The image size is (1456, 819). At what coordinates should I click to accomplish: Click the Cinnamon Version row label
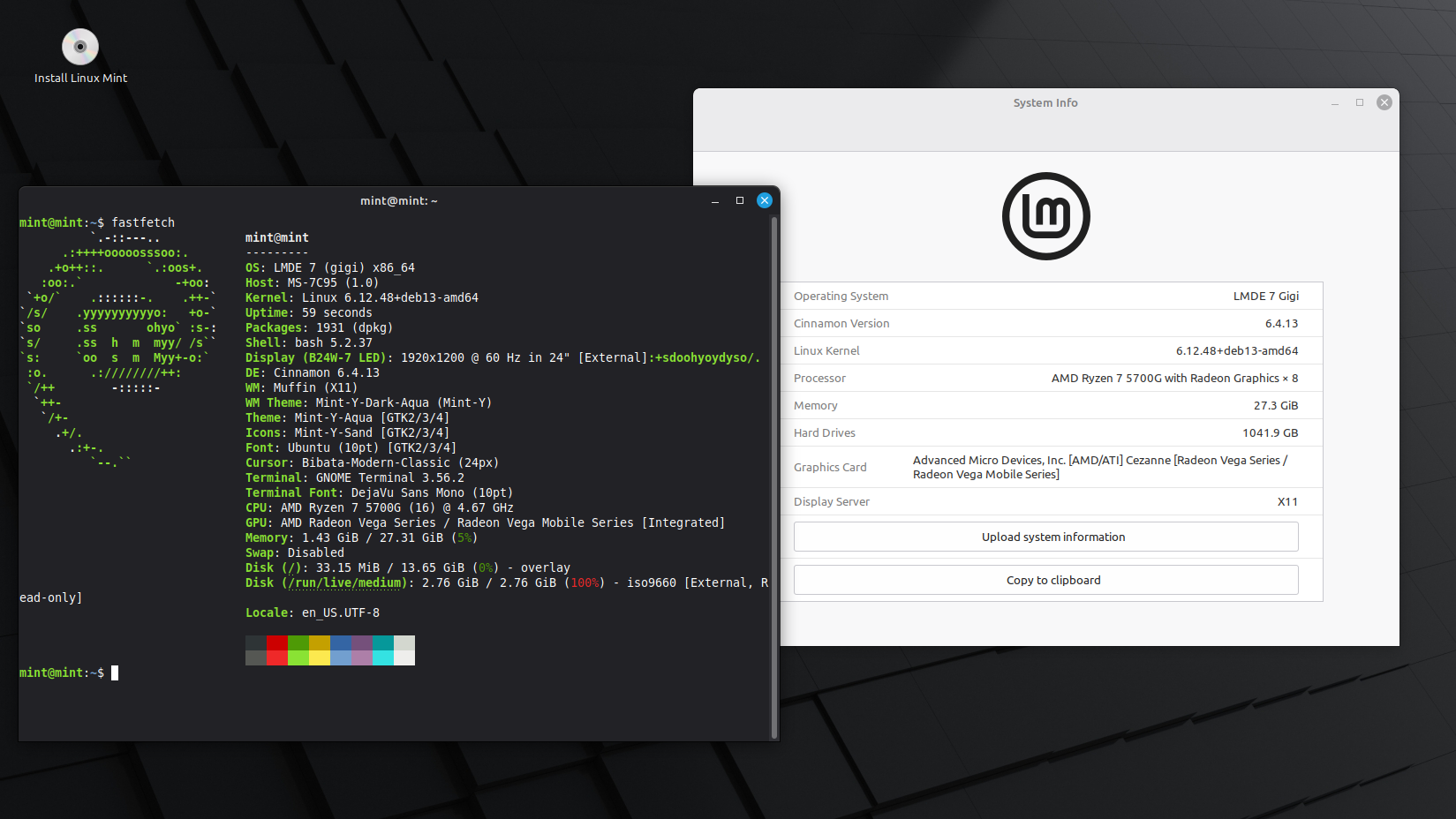(841, 323)
